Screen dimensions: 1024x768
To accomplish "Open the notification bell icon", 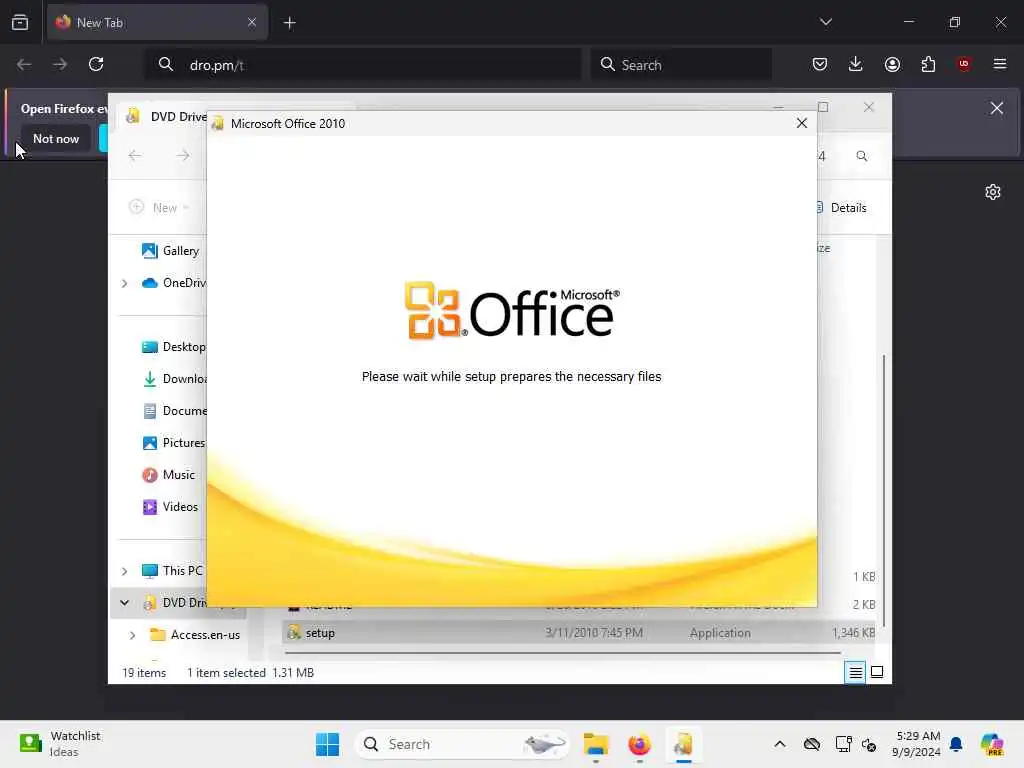I will 956,744.
